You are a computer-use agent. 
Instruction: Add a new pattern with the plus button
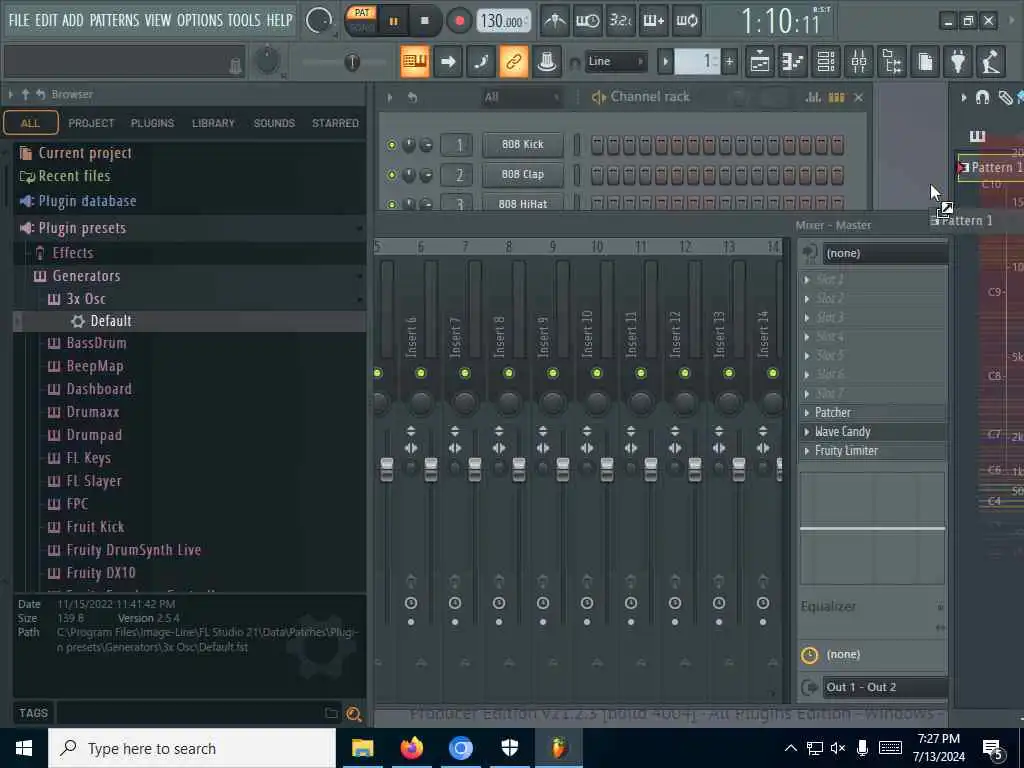729,62
